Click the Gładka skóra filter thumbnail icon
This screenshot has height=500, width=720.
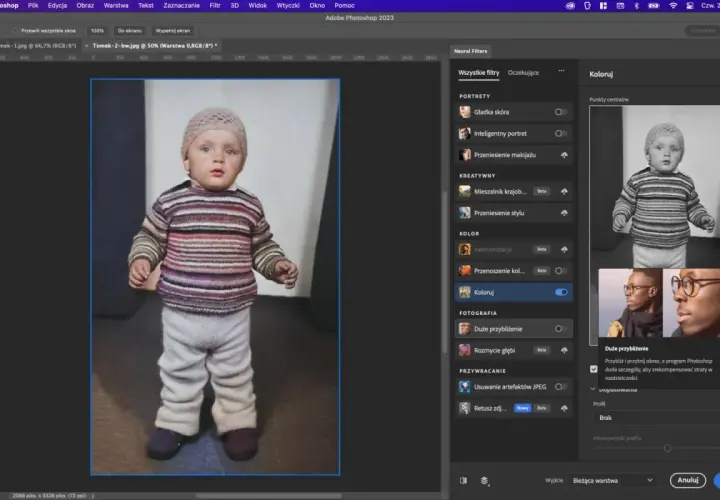tap(465, 112)
